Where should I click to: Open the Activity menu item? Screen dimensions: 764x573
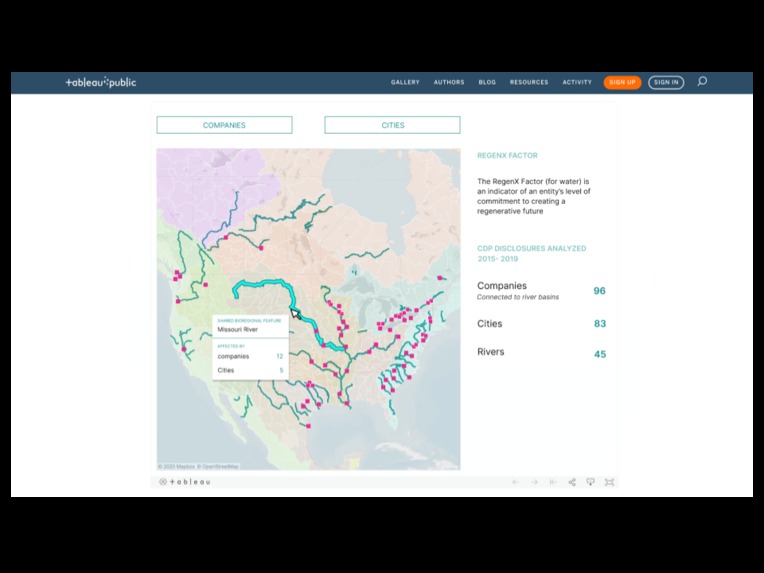[x=577, y=82]
